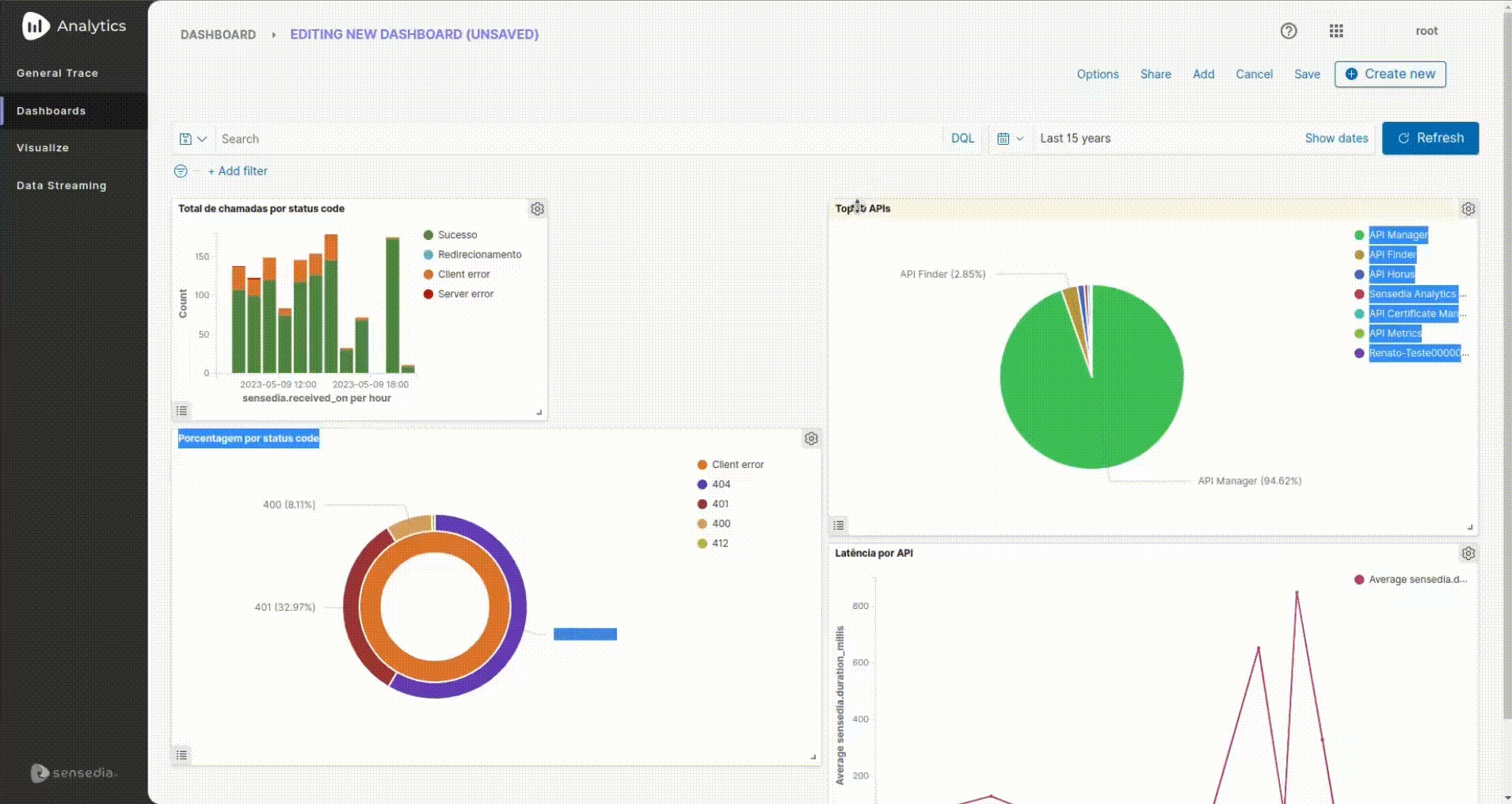Click the legend list icon under Top 10 APIs
This screenshot has height=804, width=1512.
pyautogui.click(x=840, y=524)
